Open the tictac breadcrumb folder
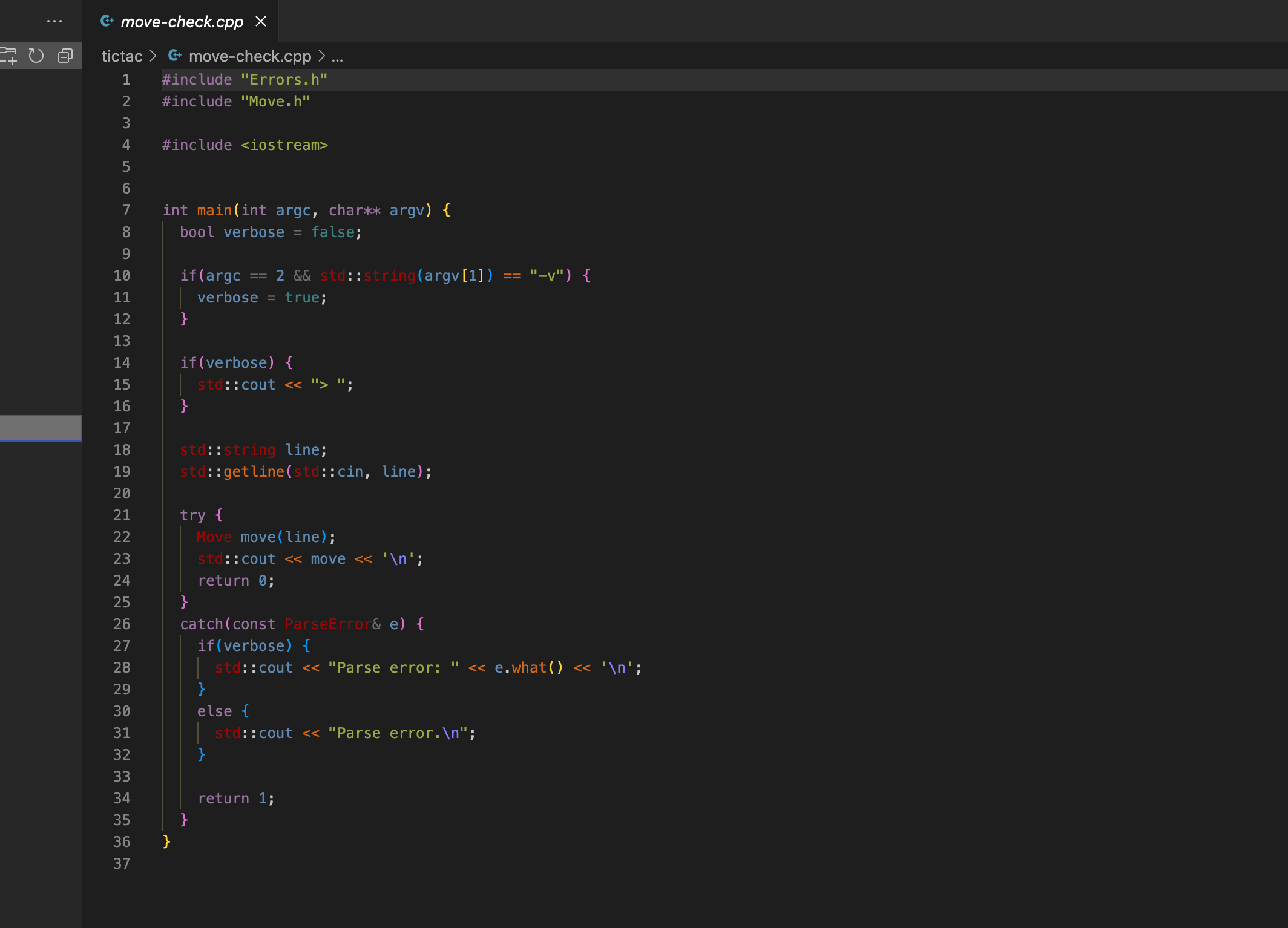The height and width of the screenshot is (928, 1288). 122,56
